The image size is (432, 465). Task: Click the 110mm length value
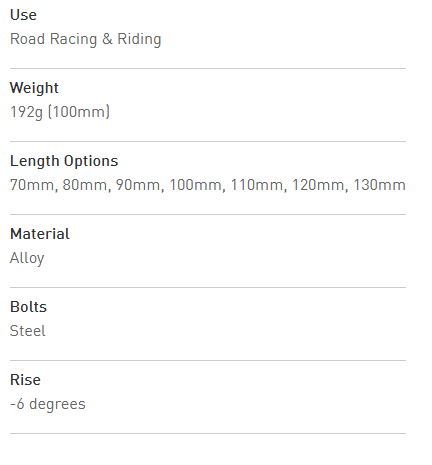pos(257,185)
